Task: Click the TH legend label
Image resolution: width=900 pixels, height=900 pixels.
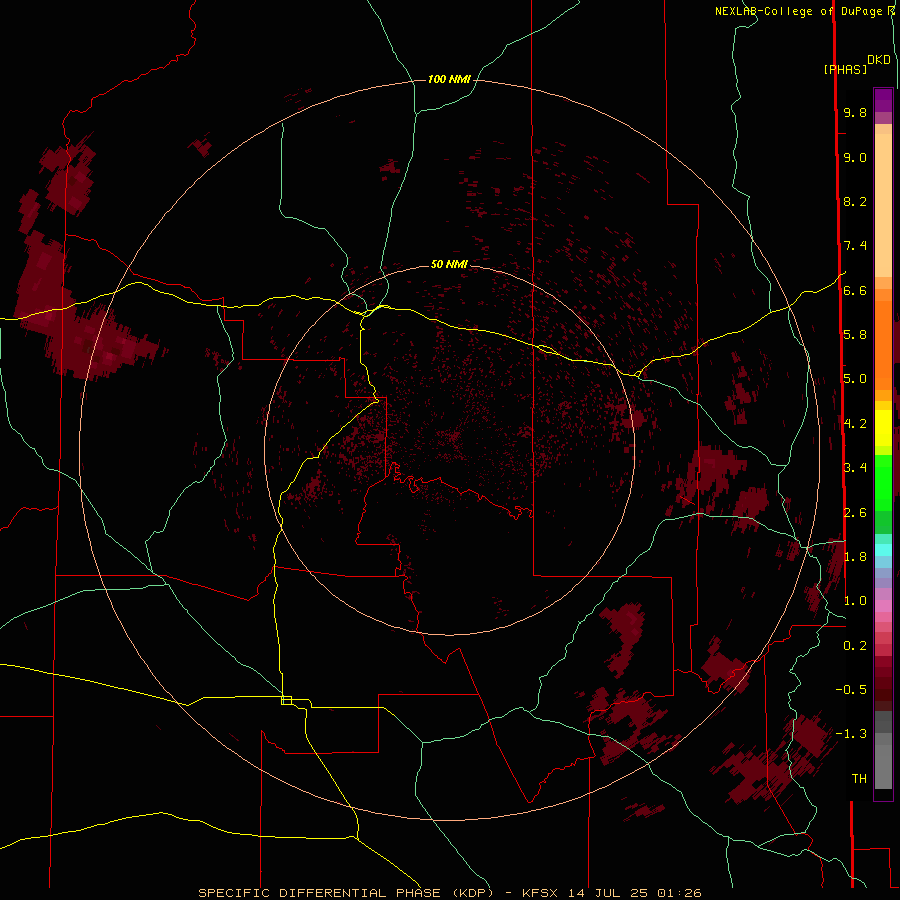Action: tap(859, 779)
